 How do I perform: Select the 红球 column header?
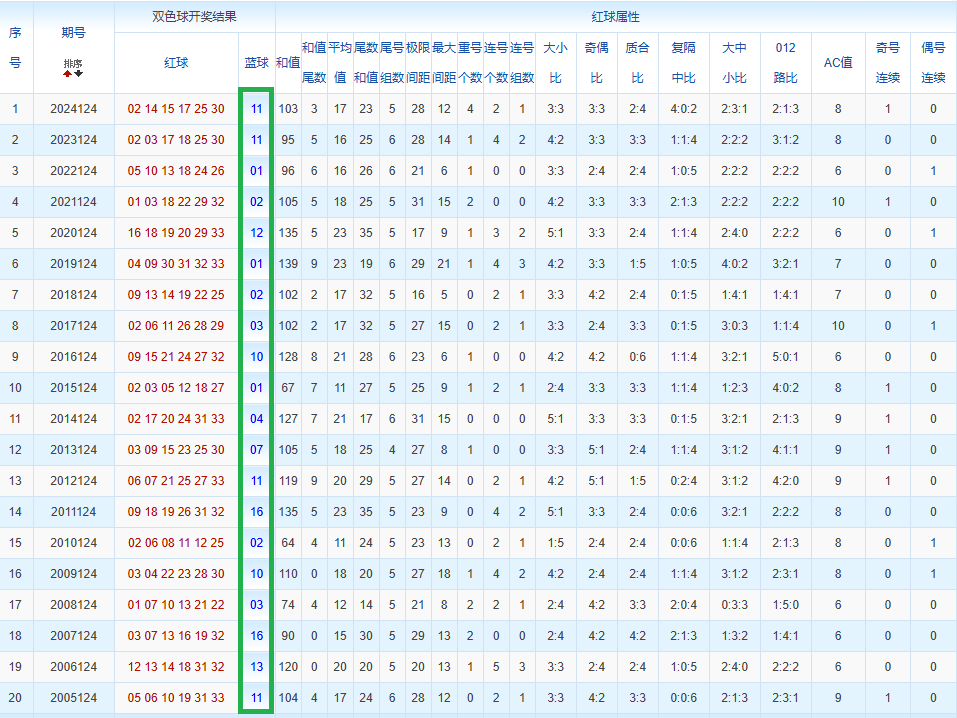point(176,63)
